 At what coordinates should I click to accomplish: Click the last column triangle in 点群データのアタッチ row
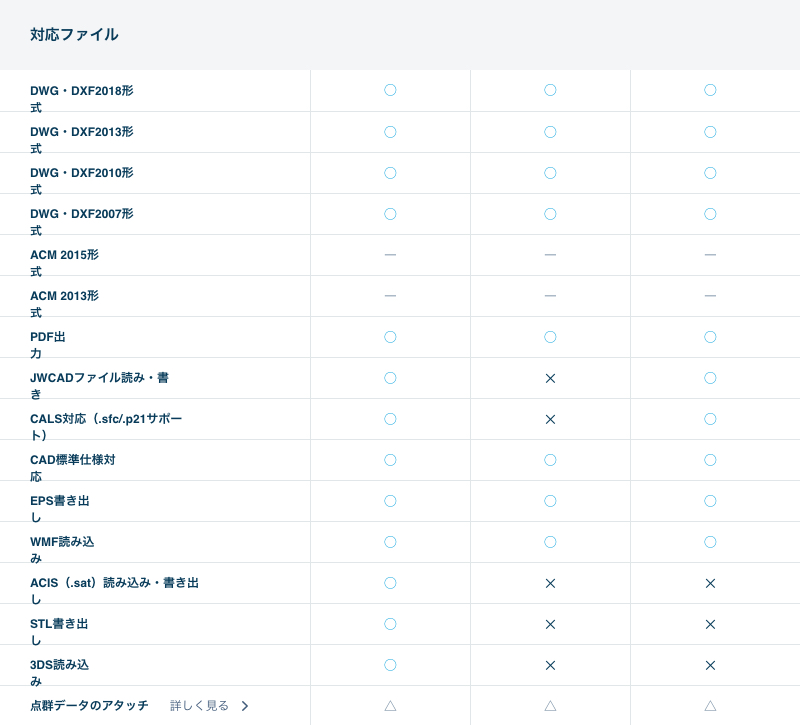pos(710,705)
